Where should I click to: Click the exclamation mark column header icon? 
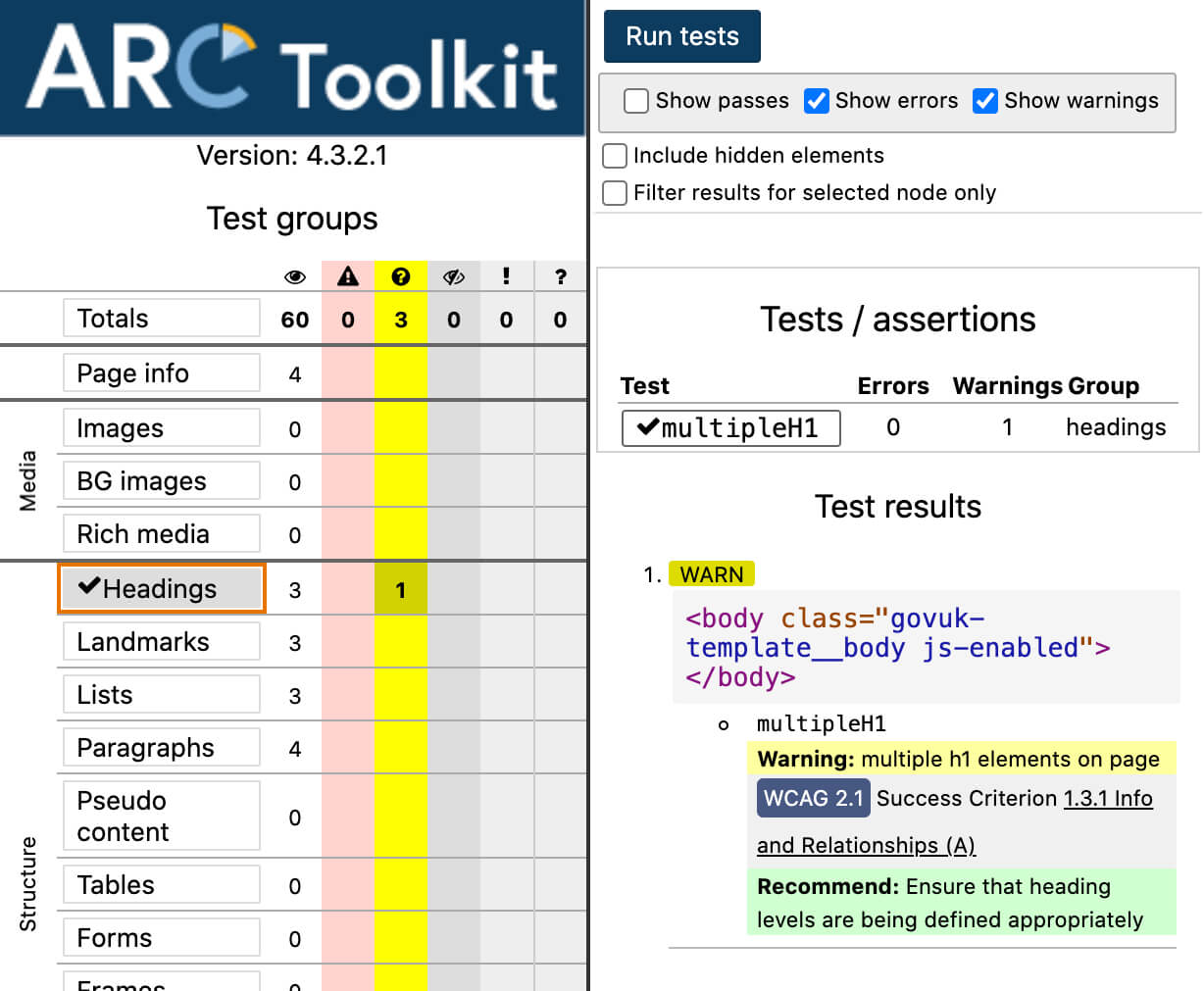[x=506, y=277]
